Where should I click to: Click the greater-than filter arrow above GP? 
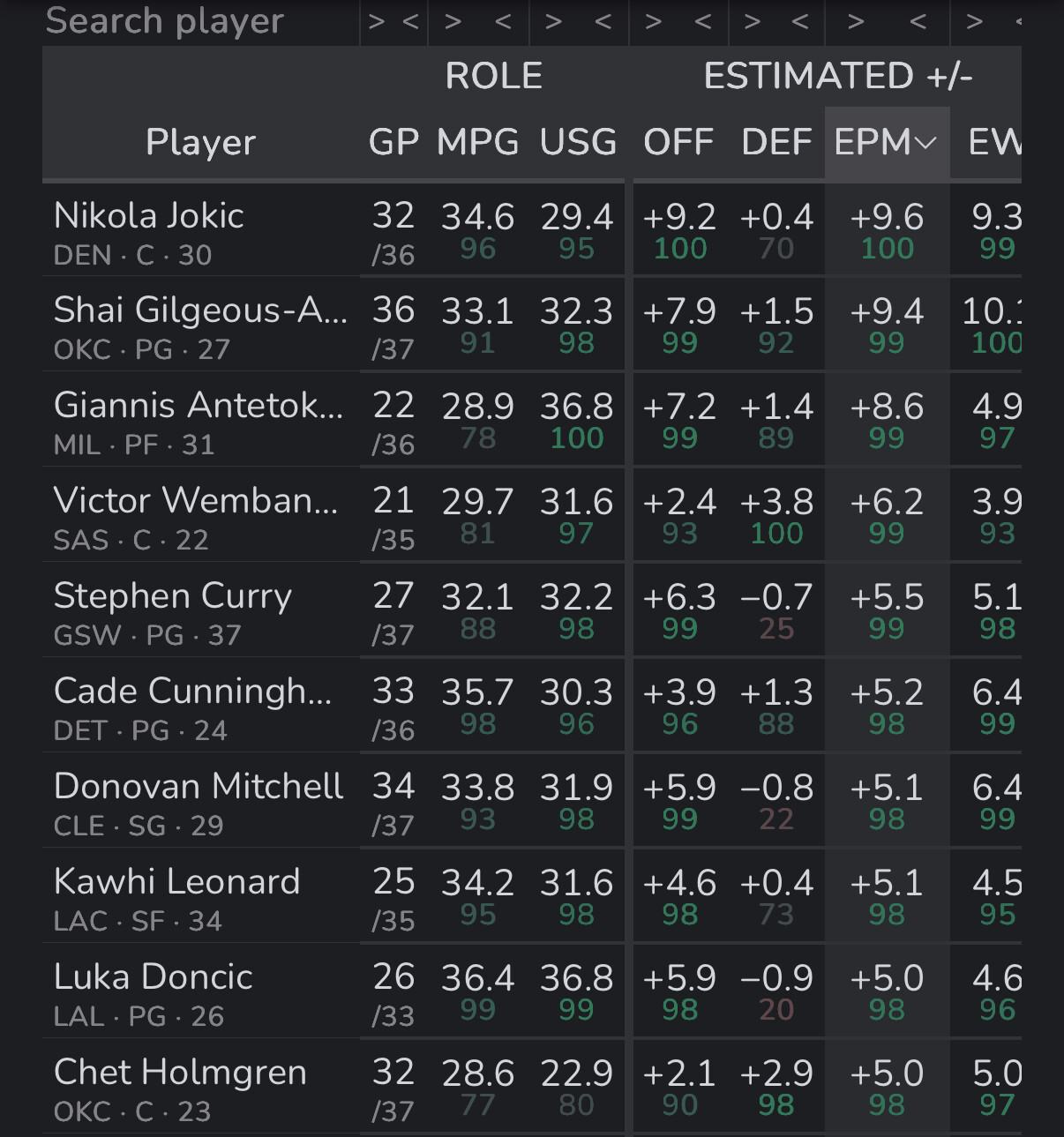point(377,21)
